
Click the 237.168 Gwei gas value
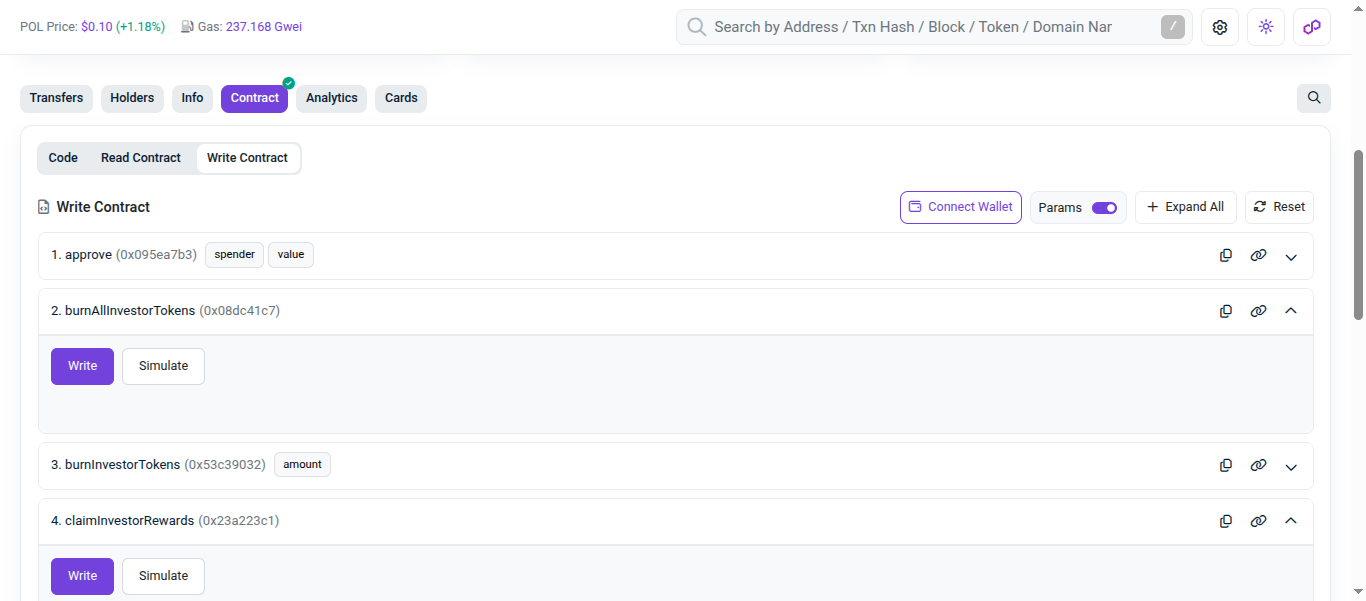pos(264,27)
